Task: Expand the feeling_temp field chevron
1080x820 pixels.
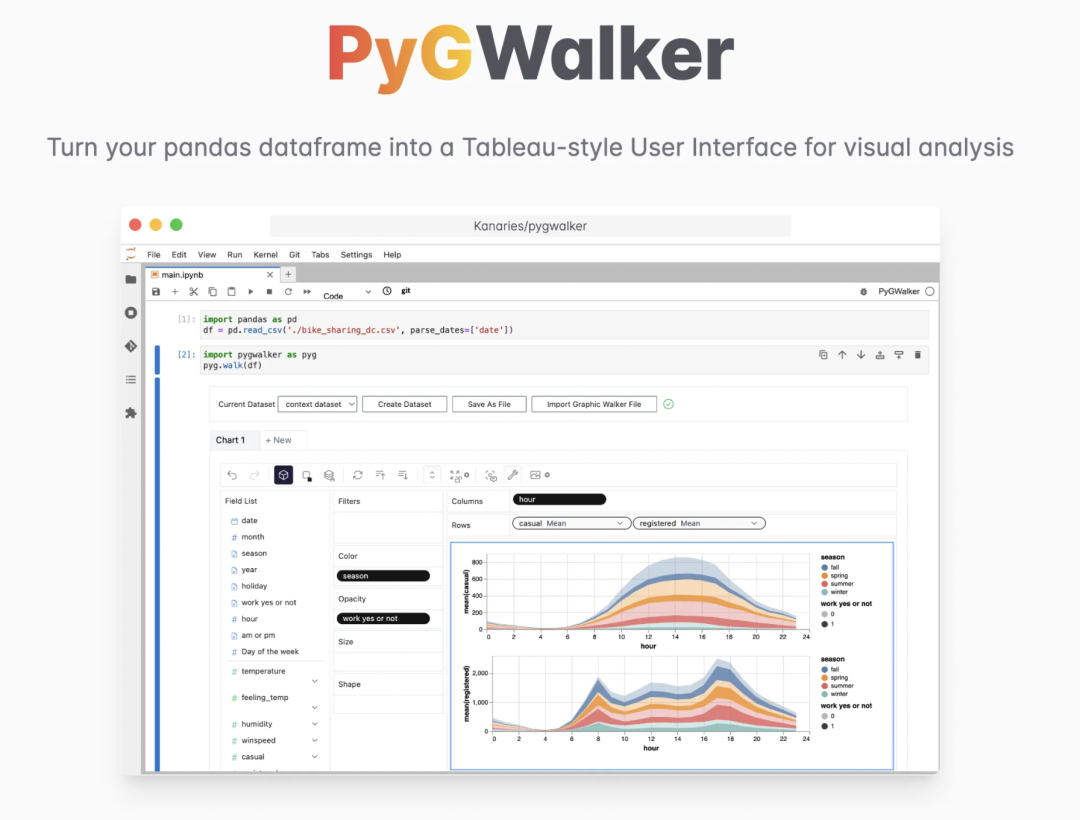Action: (315, 707)
